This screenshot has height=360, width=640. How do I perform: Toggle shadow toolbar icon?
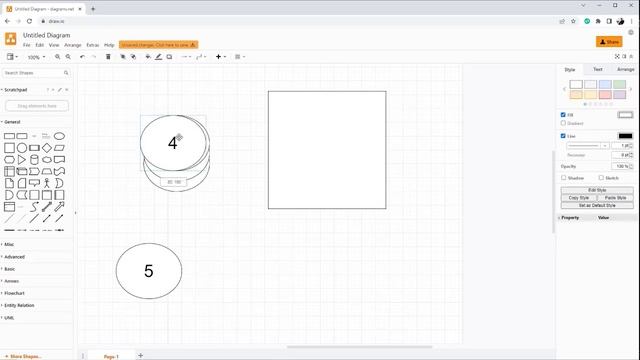169,57
